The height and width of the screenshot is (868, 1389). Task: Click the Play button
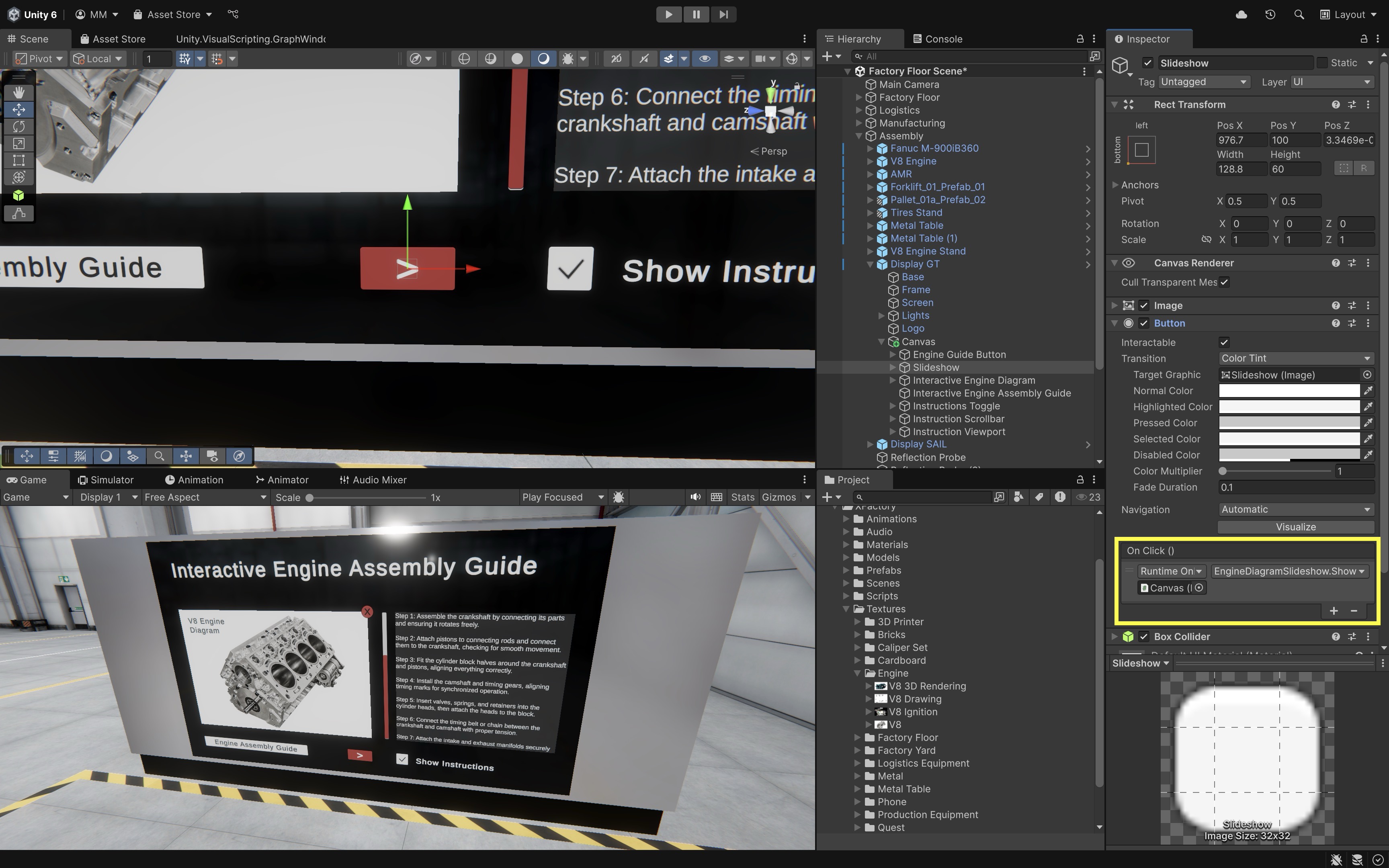click(669, 14)
